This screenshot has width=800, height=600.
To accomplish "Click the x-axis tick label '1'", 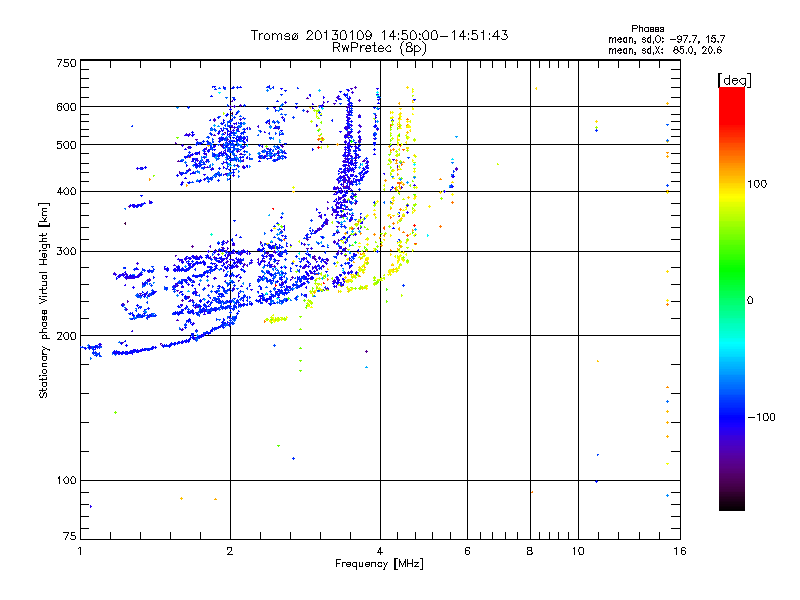I will 81,551.
